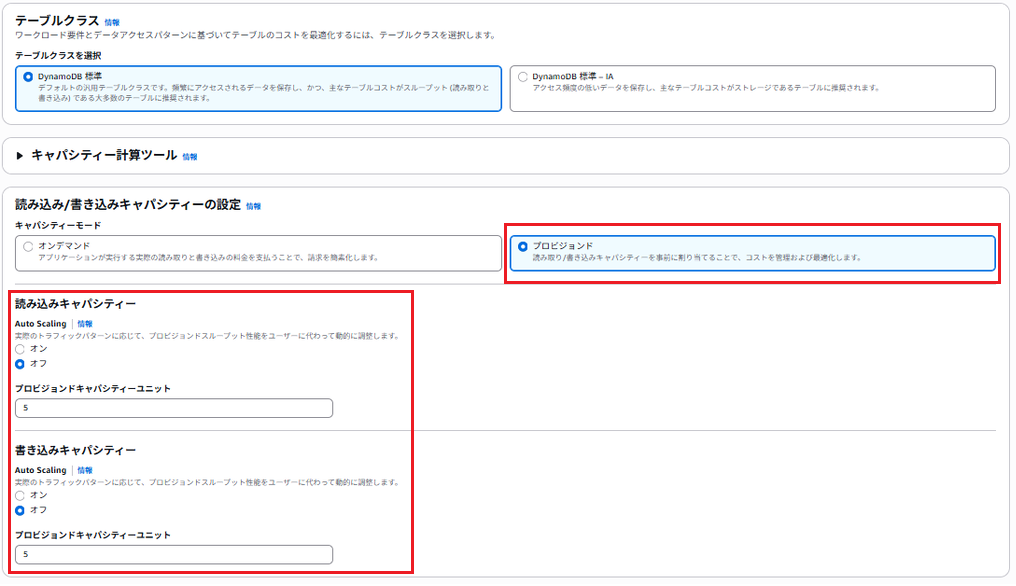Open 情報 link next to キャパシティー計算ツール
Viewport: 1016px width, 586px height.
(190, 157)
